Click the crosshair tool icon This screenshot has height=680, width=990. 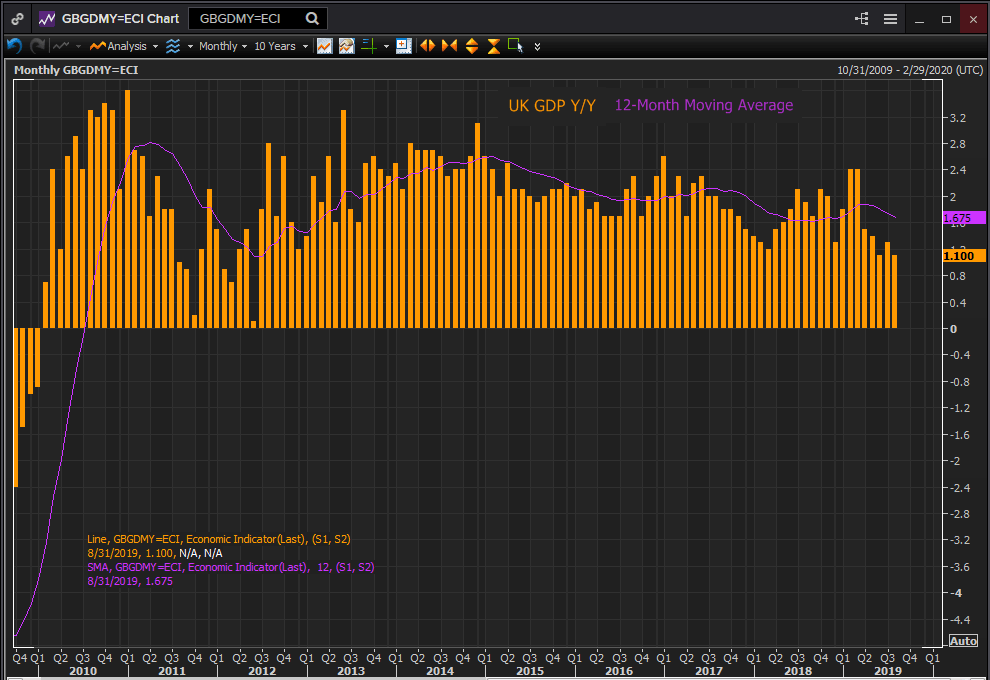pyautogui.click(x=368, y=46)
